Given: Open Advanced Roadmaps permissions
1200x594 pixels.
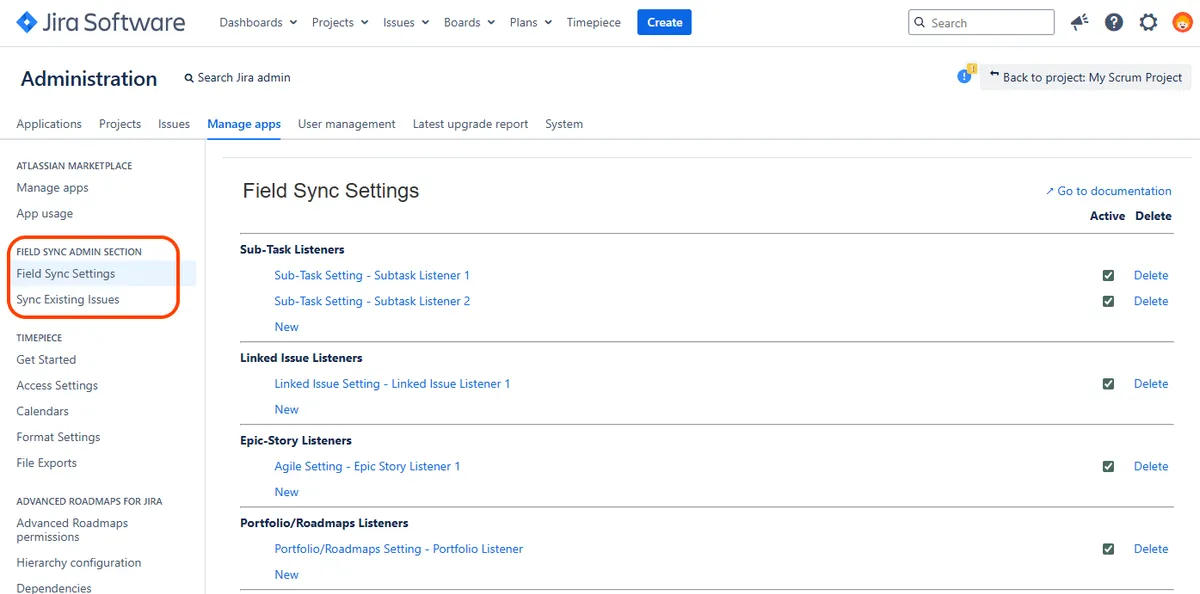Looking at the screenshot, I should coord(72,530).
